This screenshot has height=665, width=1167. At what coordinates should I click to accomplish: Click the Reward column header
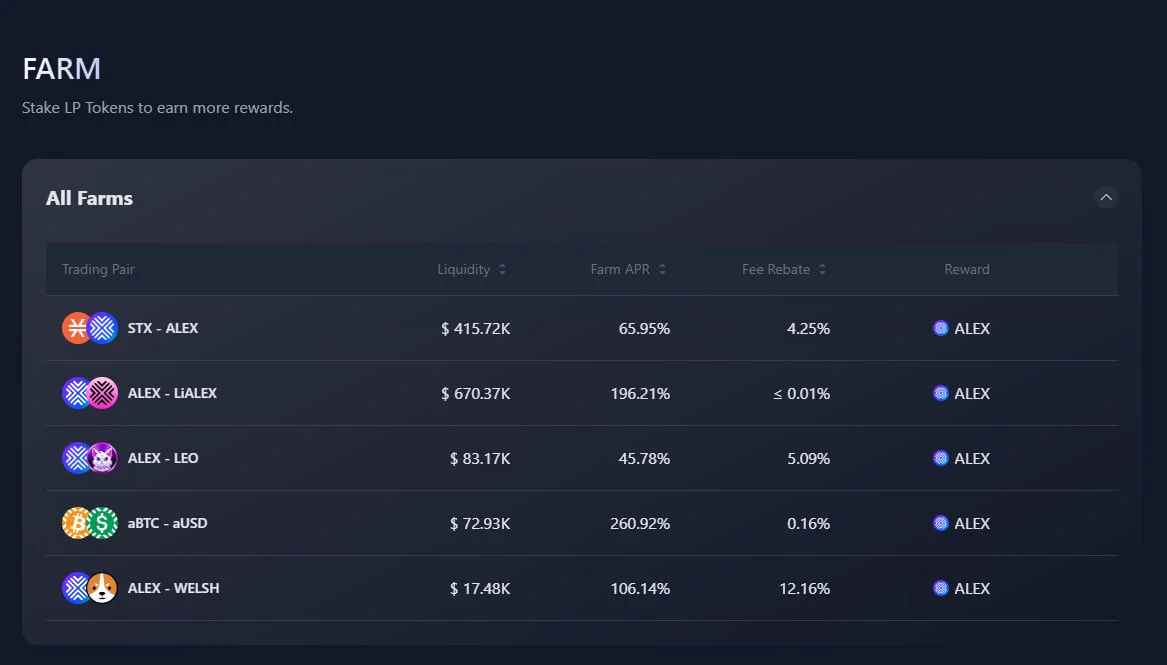click(967, 269)
